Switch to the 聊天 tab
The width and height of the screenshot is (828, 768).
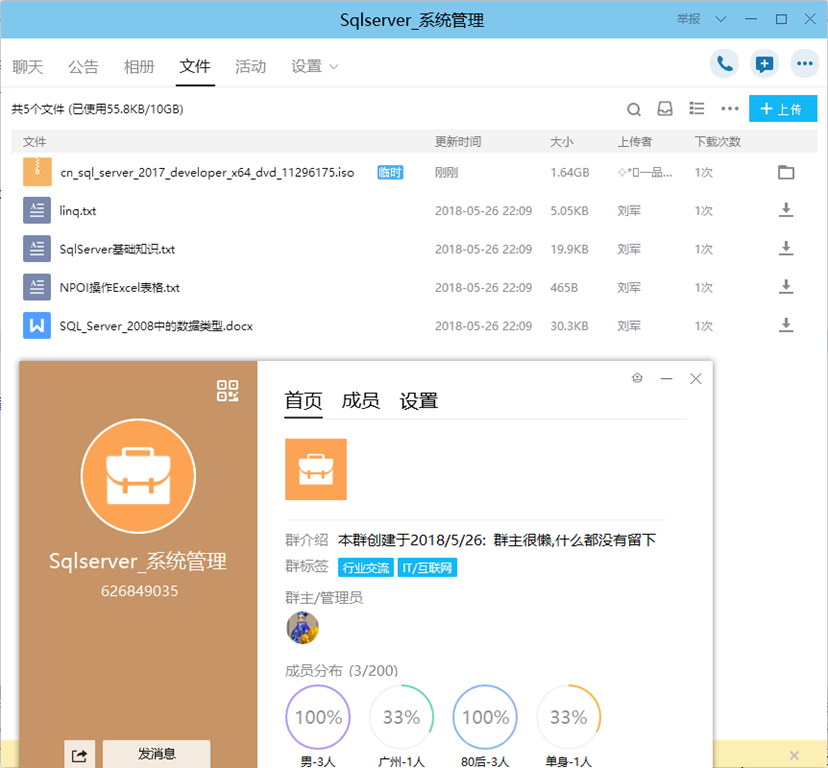[x=27, y=67]
